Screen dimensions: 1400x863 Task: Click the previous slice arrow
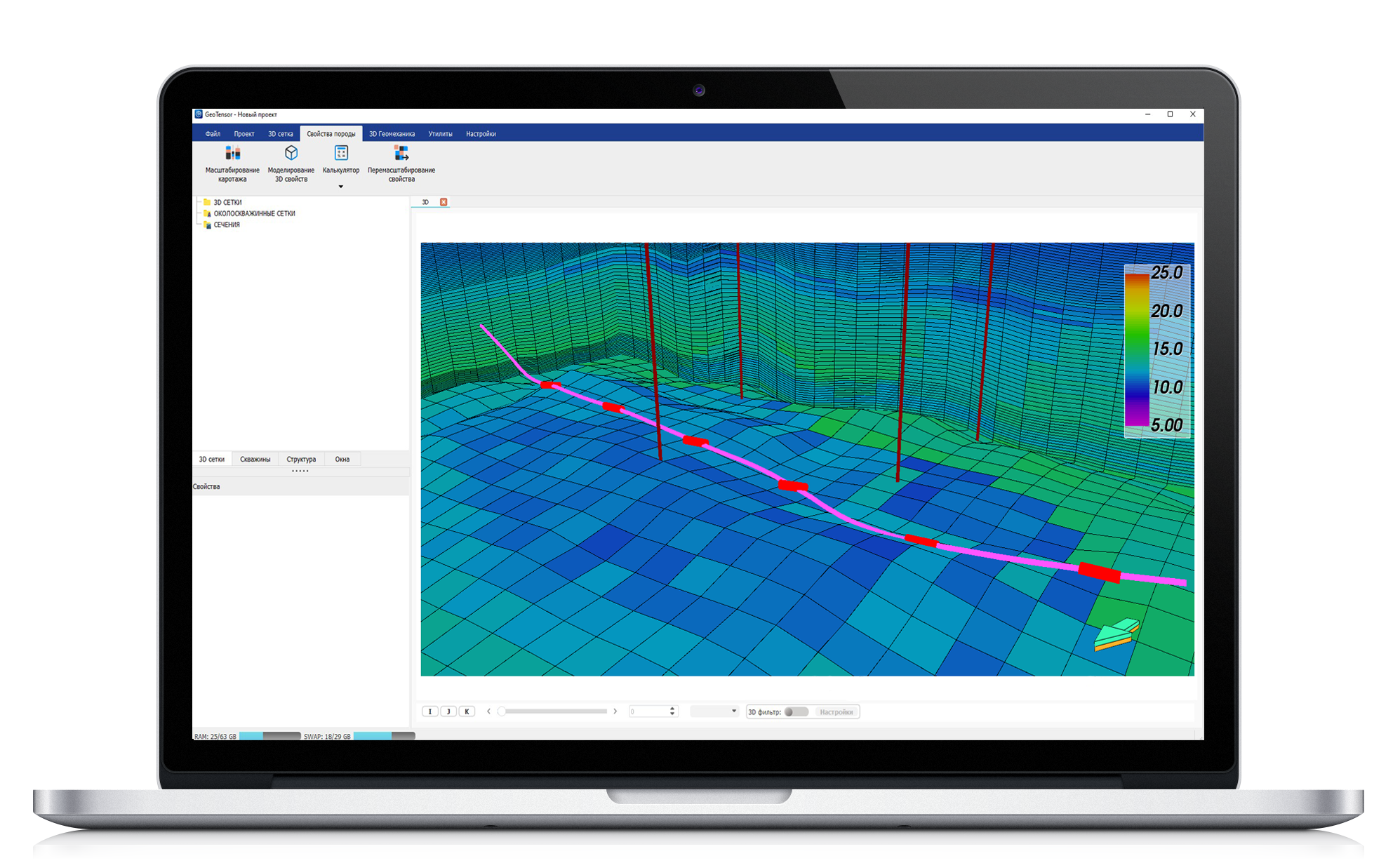pyautogui.click(x=489, y=711)
